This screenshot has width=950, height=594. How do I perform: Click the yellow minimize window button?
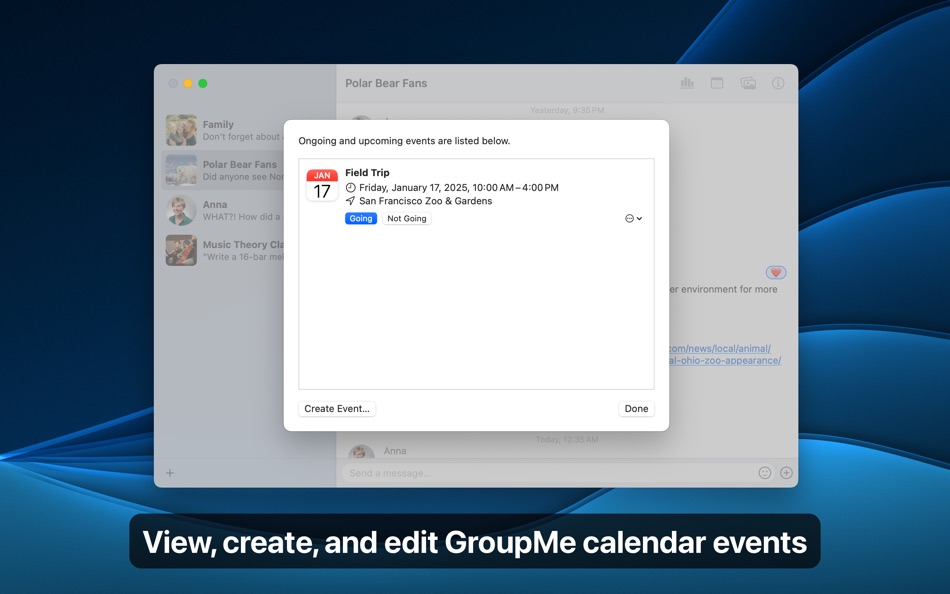pos(188,83)
